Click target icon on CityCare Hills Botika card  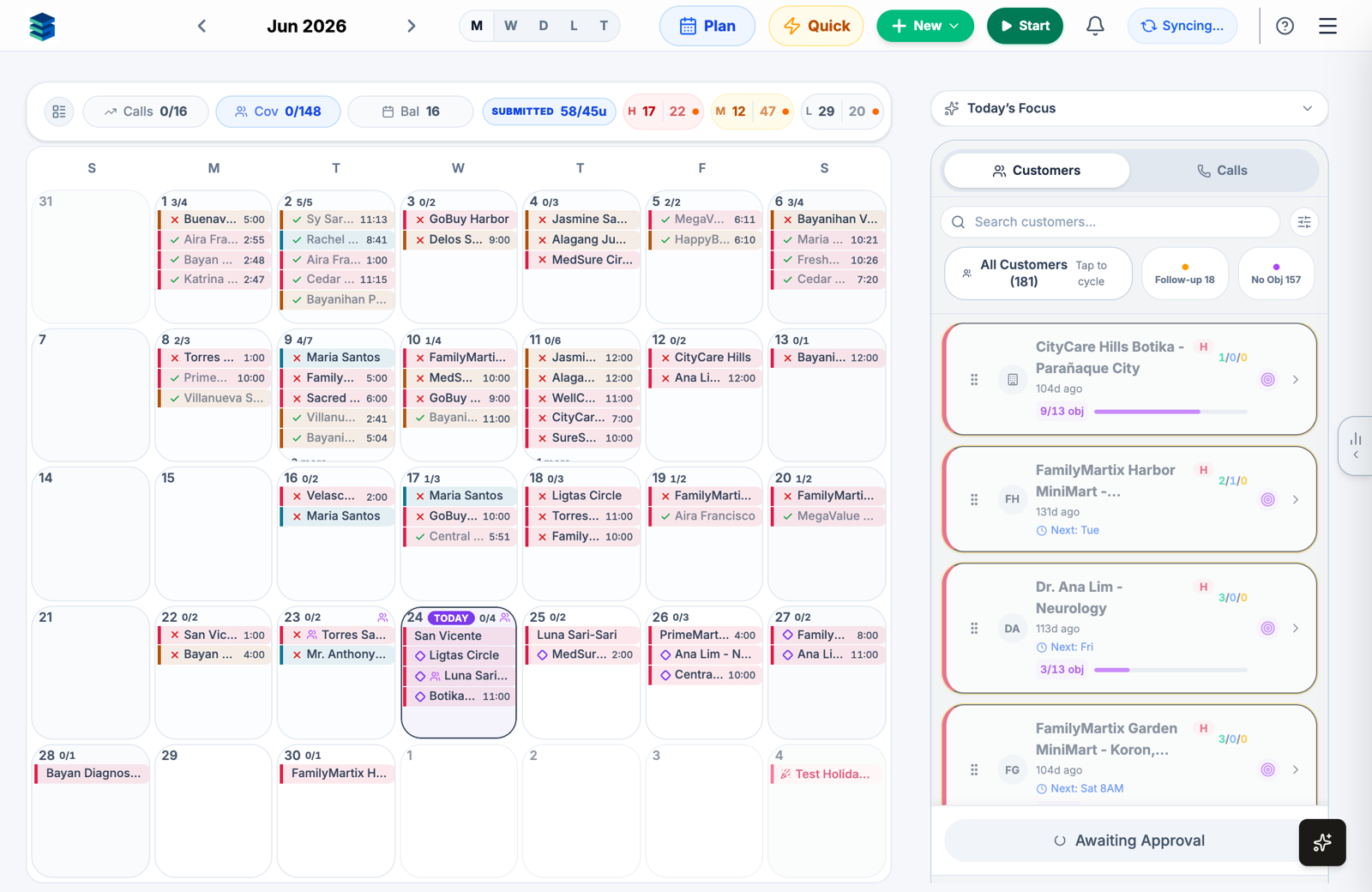point(1267,379)
